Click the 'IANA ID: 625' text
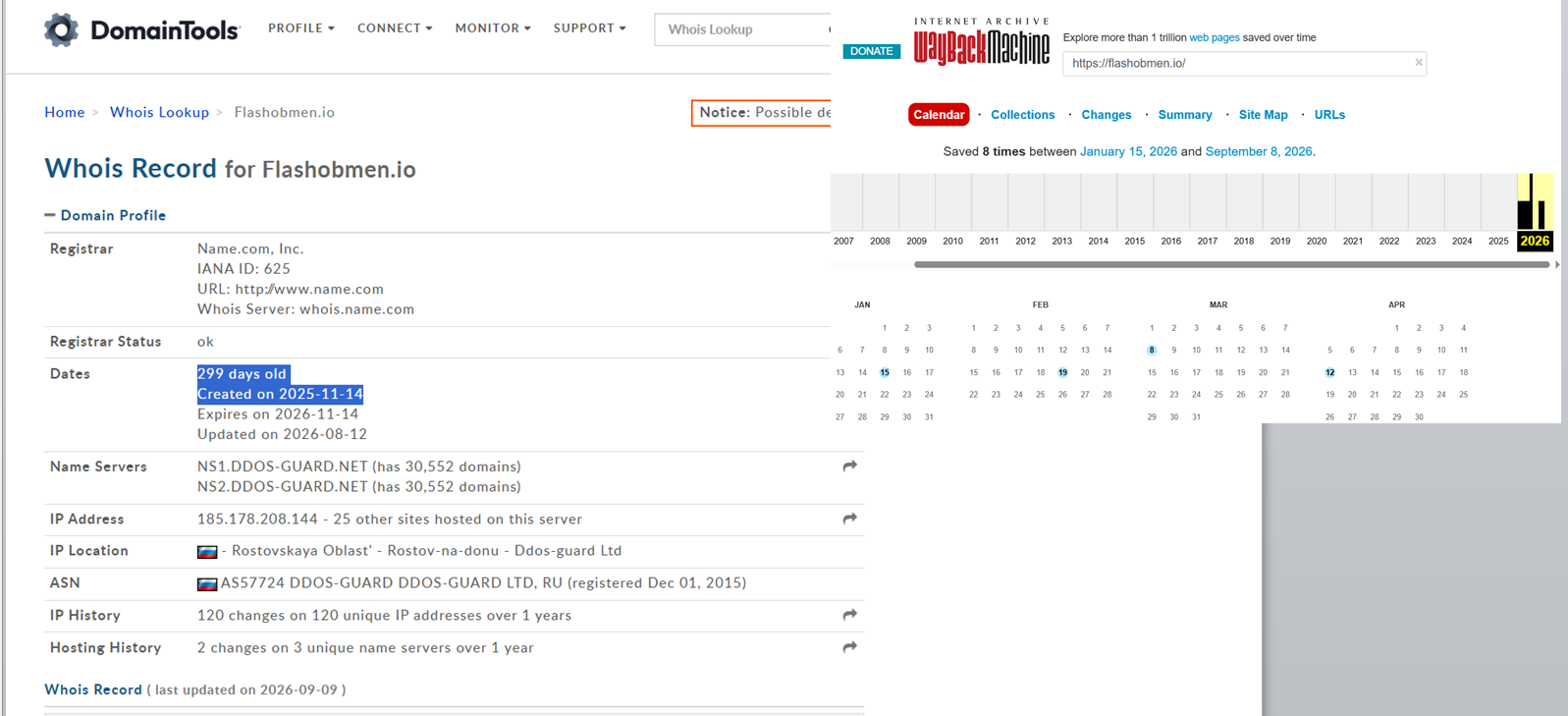The height and width of the screenshot is (716, 1568). tap(243, 269)
